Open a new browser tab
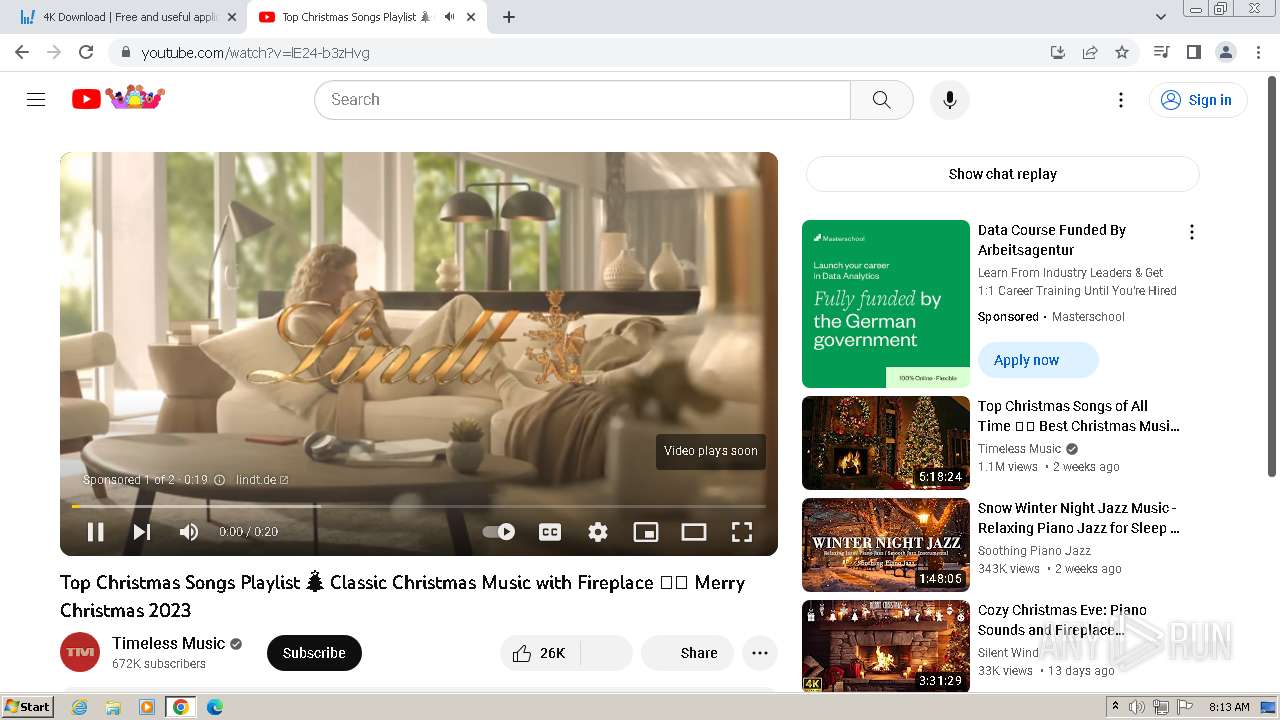The width and height of the screenshot is (1280, 720). coord(509,17)
